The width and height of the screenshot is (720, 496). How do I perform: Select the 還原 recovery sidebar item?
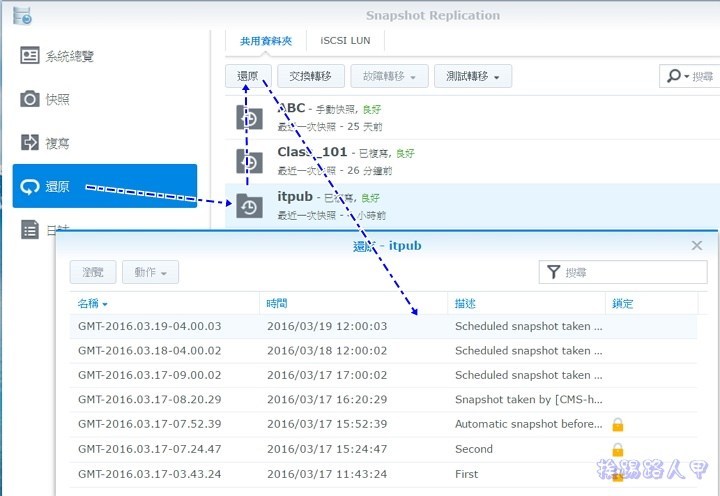pos(105,186)
